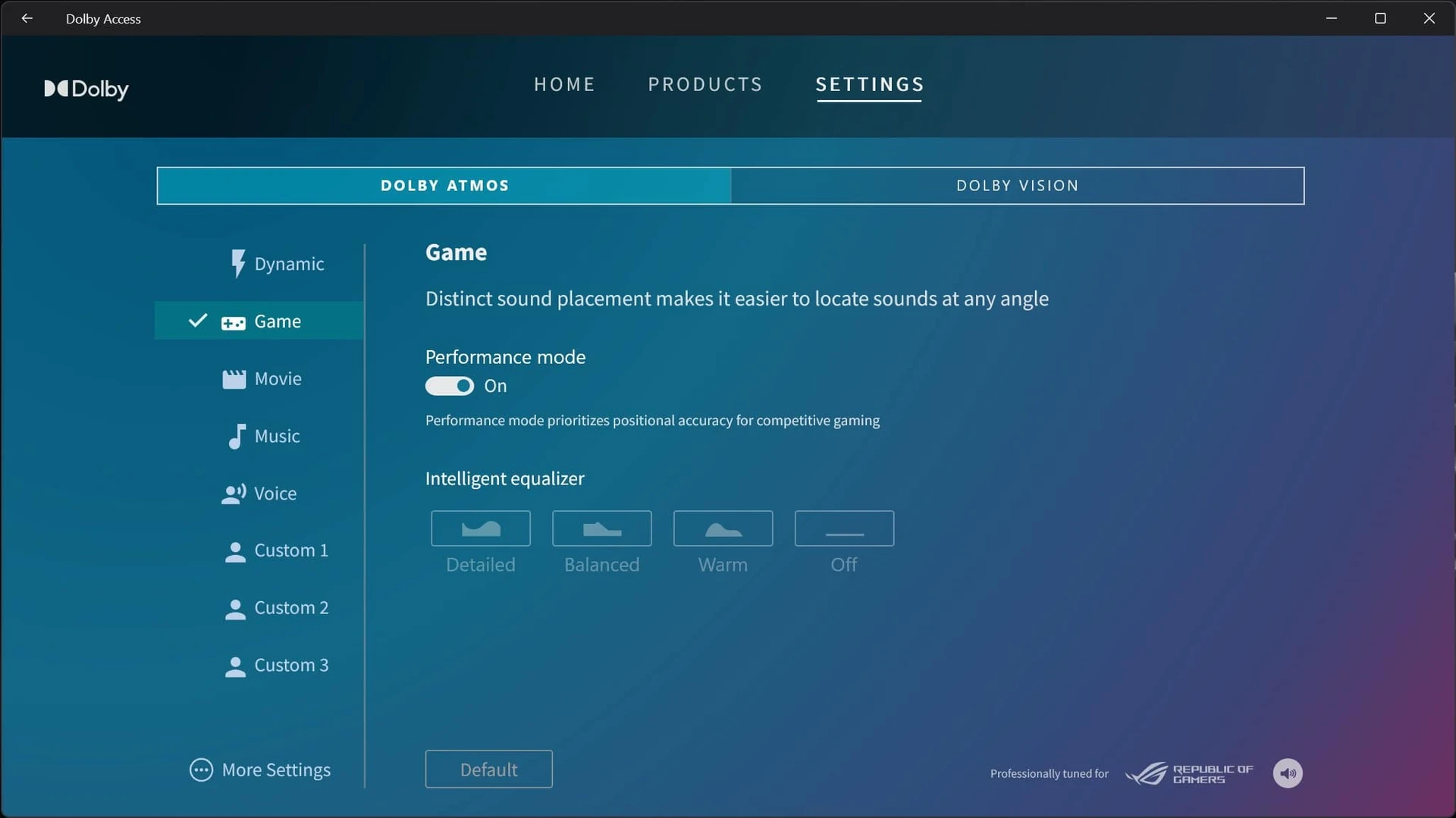Click the Warm label under equalizer
This screenshot has width=1456, height=818.
point(723,565)
